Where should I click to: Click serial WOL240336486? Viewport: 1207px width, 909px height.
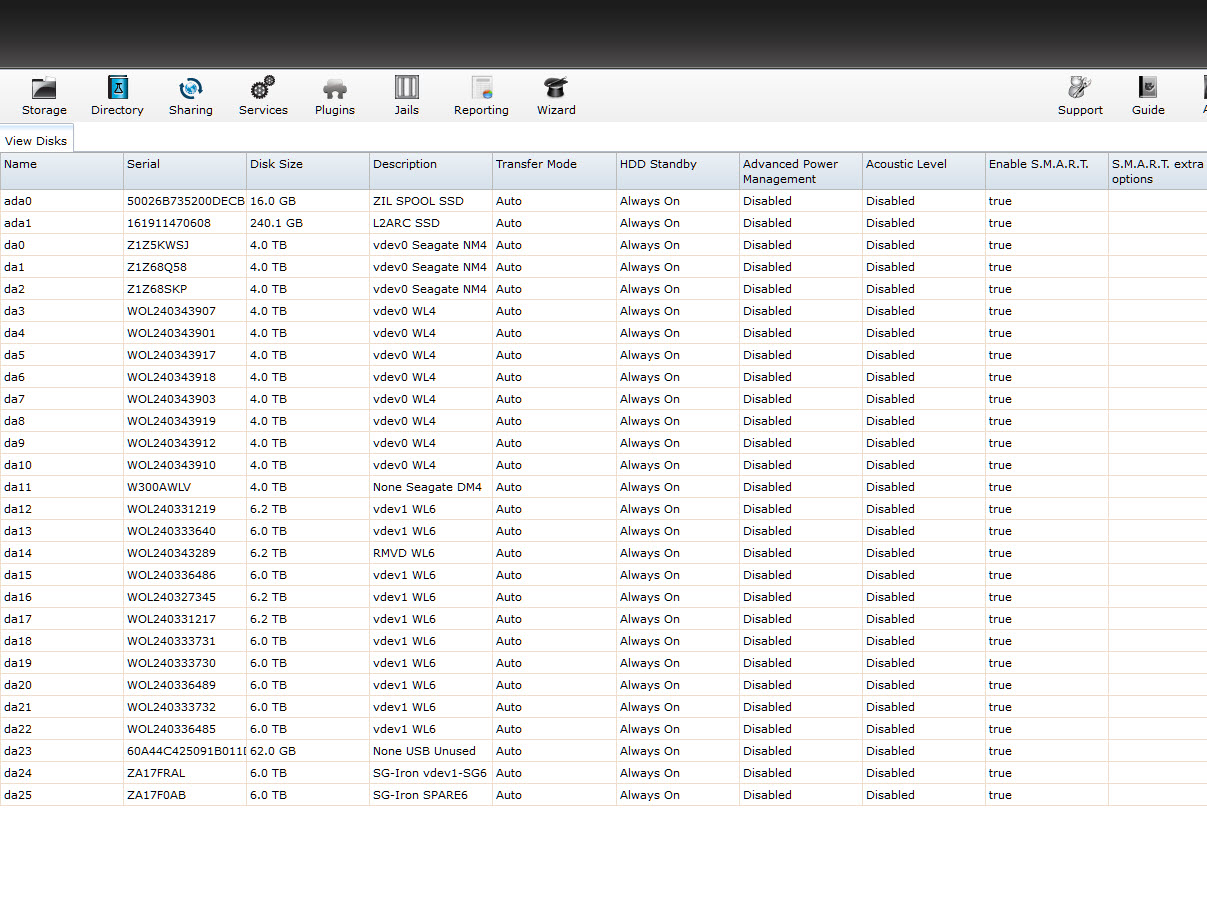click(x=171, y=575)
